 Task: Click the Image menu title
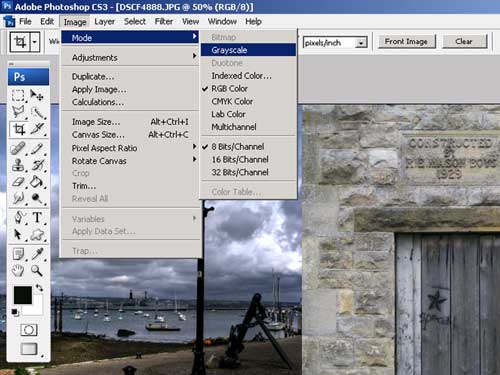75,22
